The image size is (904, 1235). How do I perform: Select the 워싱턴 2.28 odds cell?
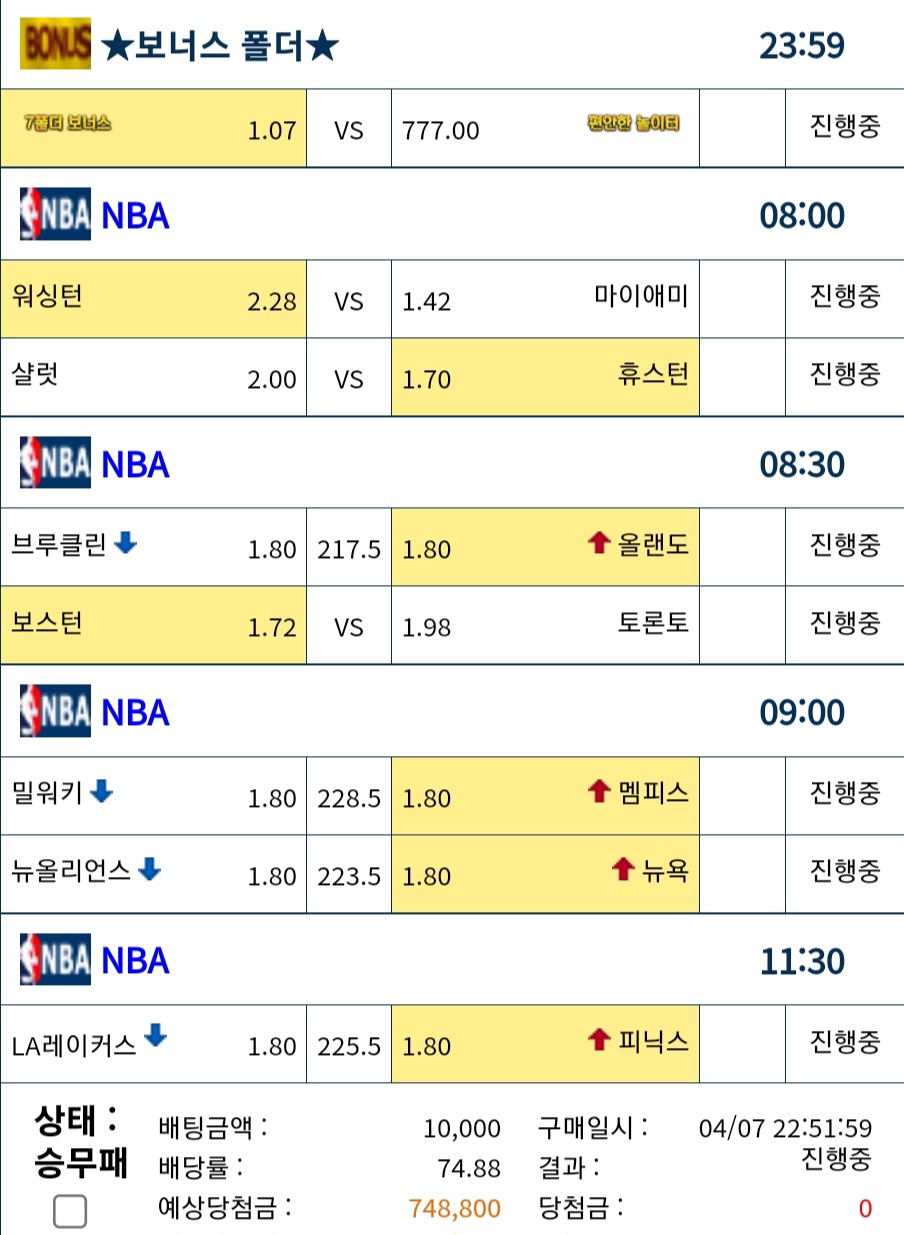pos(153,299)
